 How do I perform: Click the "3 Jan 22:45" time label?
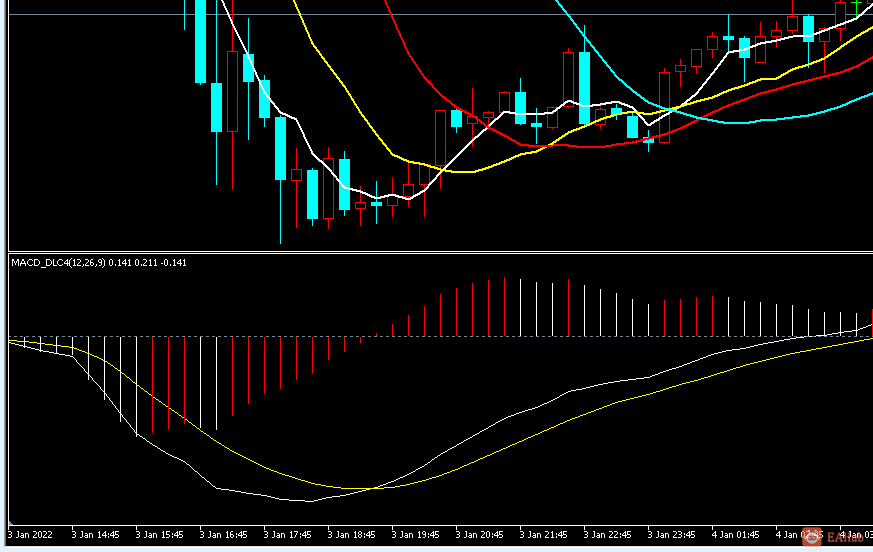608,535
